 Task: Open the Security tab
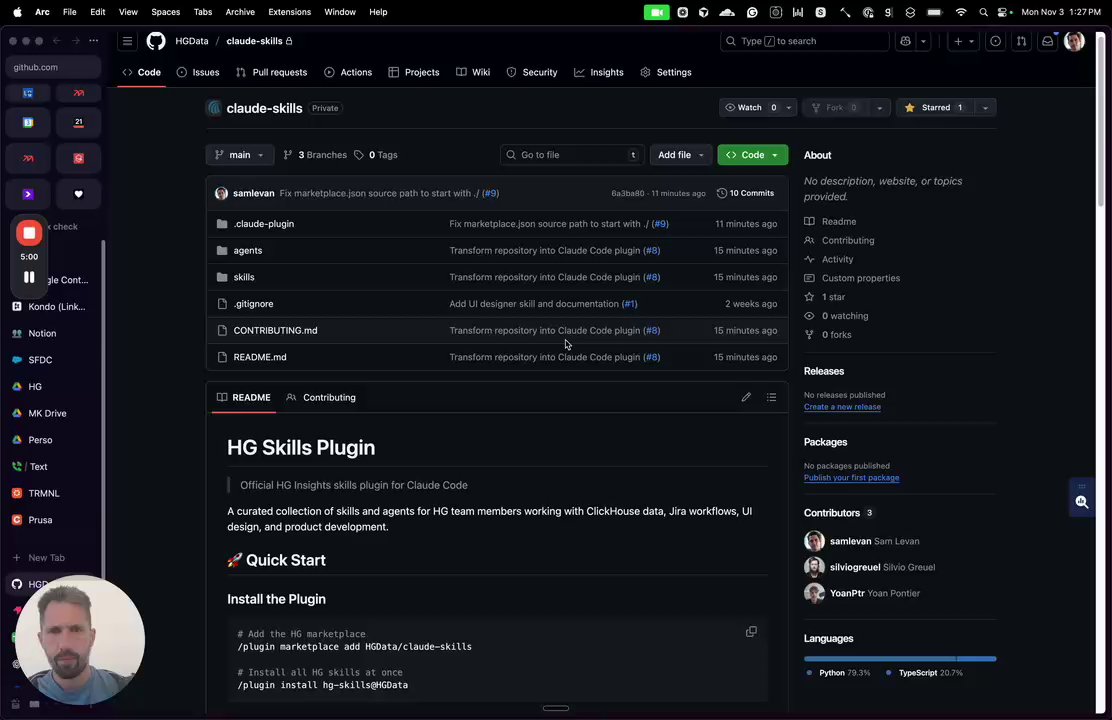tap(532, 72)
